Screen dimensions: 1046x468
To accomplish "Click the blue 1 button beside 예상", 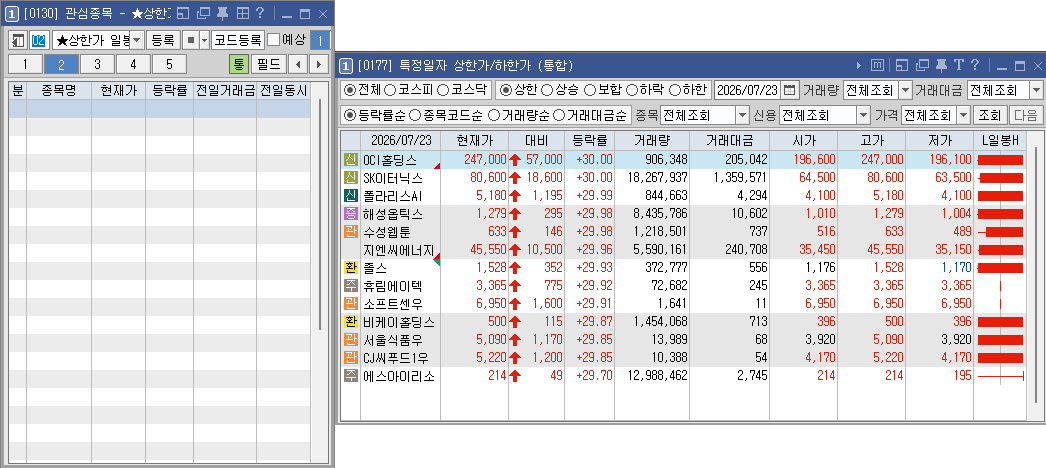I will click(320, 40).
